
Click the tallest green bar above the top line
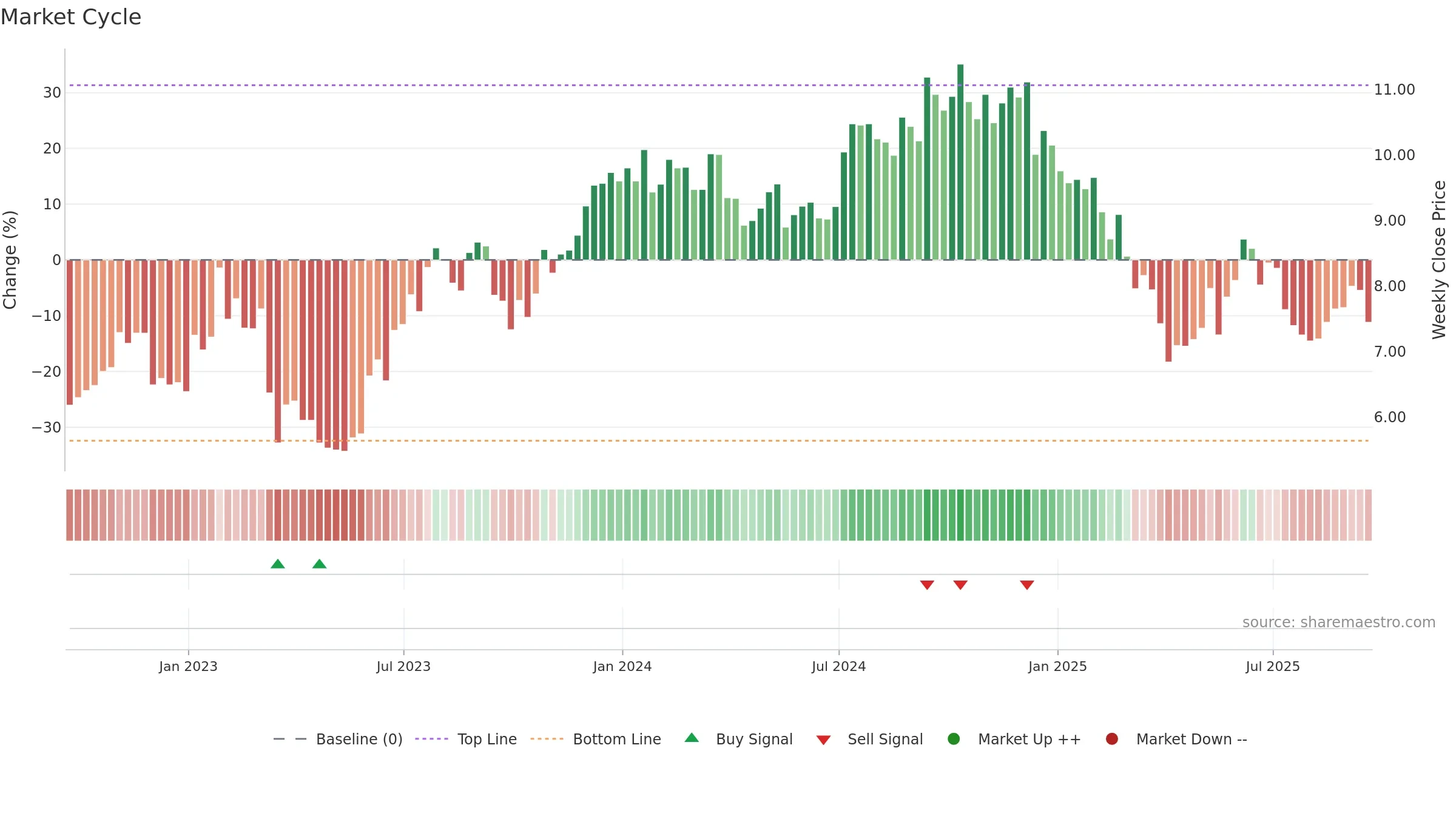(960, 162)
